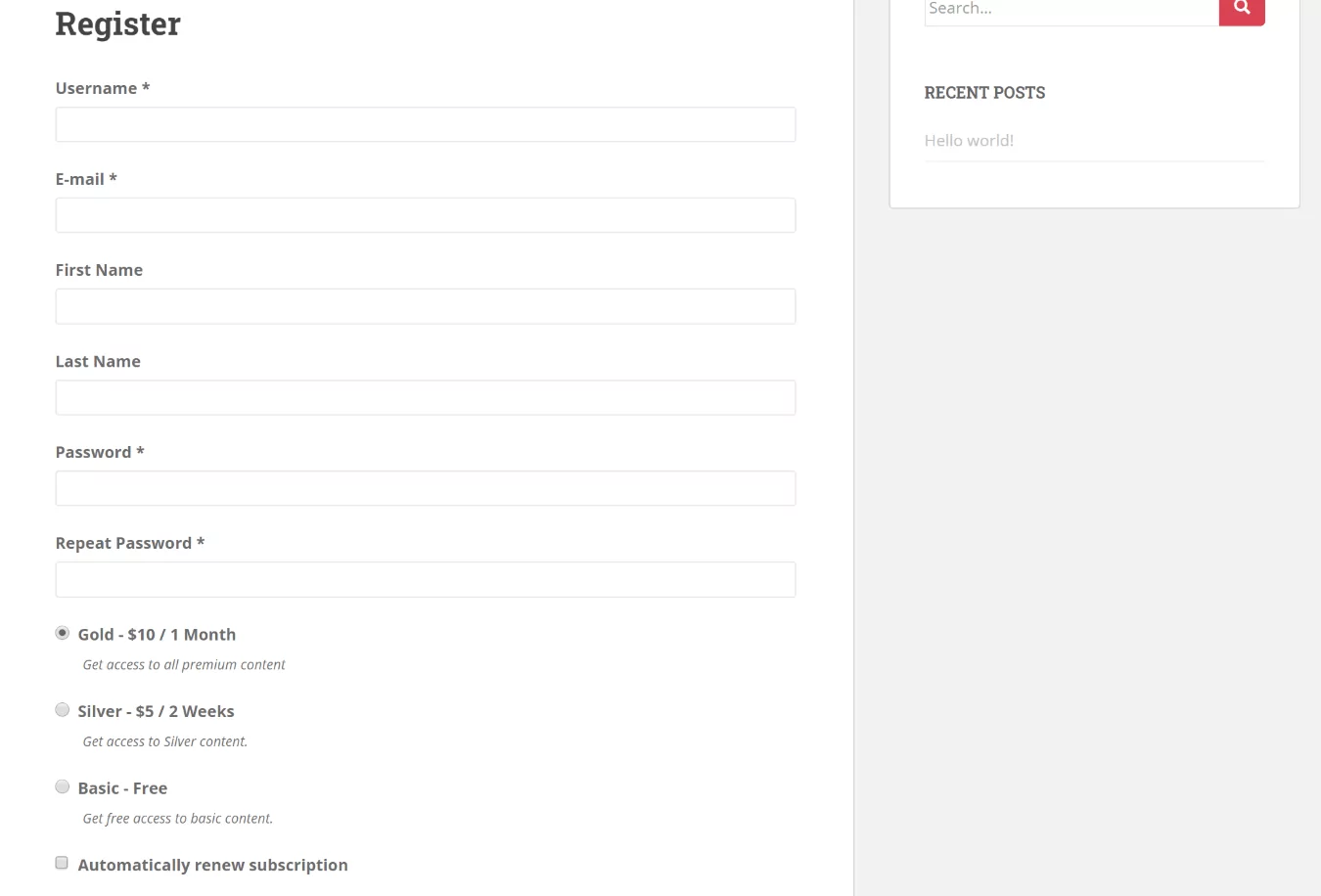Enable the automatically renew subscription checkbox
This screenshot has height=896, width=1321.
[x=62, y=863]
